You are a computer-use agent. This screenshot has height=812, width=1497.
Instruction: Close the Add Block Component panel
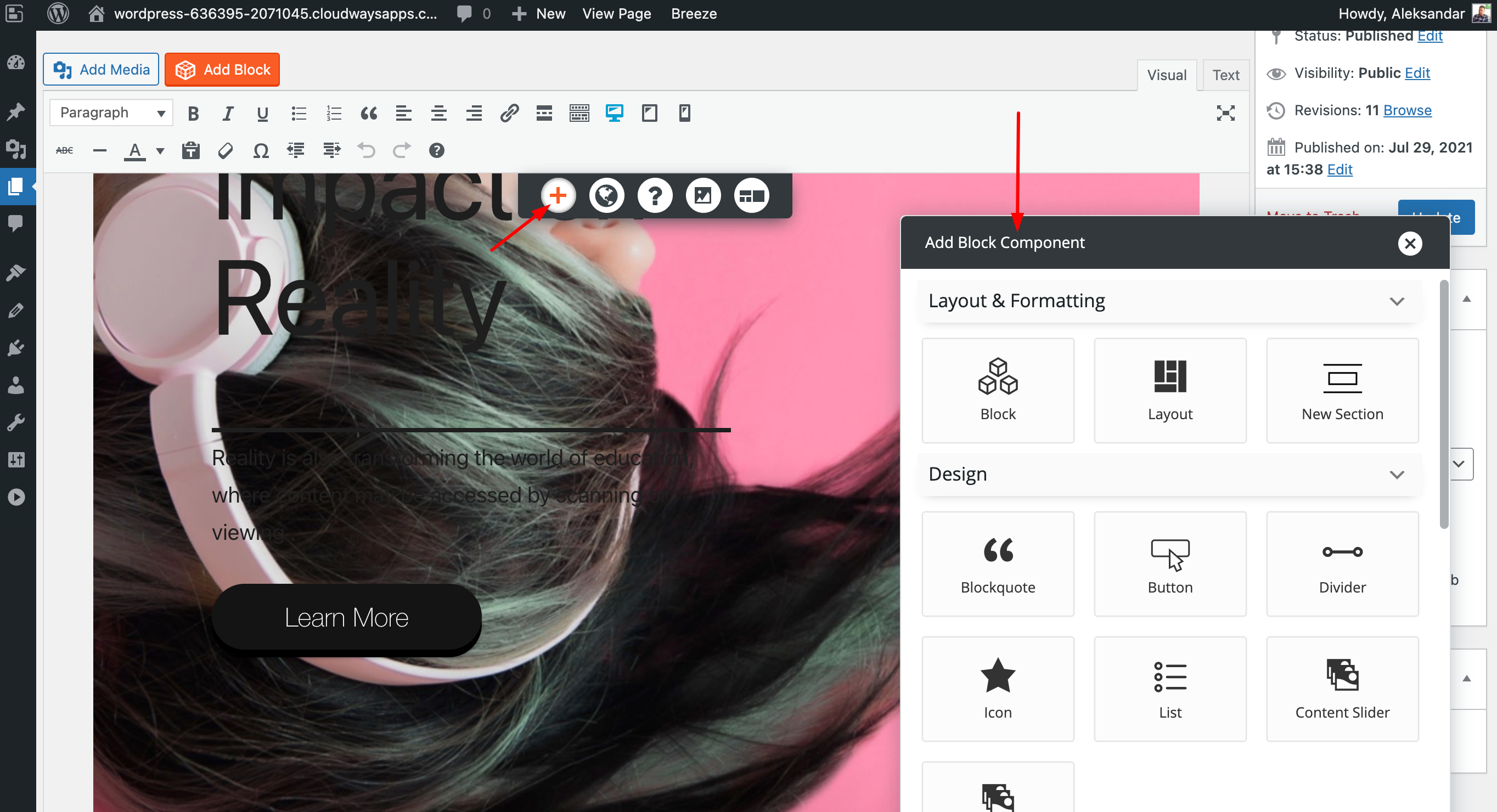point(1409,244)
